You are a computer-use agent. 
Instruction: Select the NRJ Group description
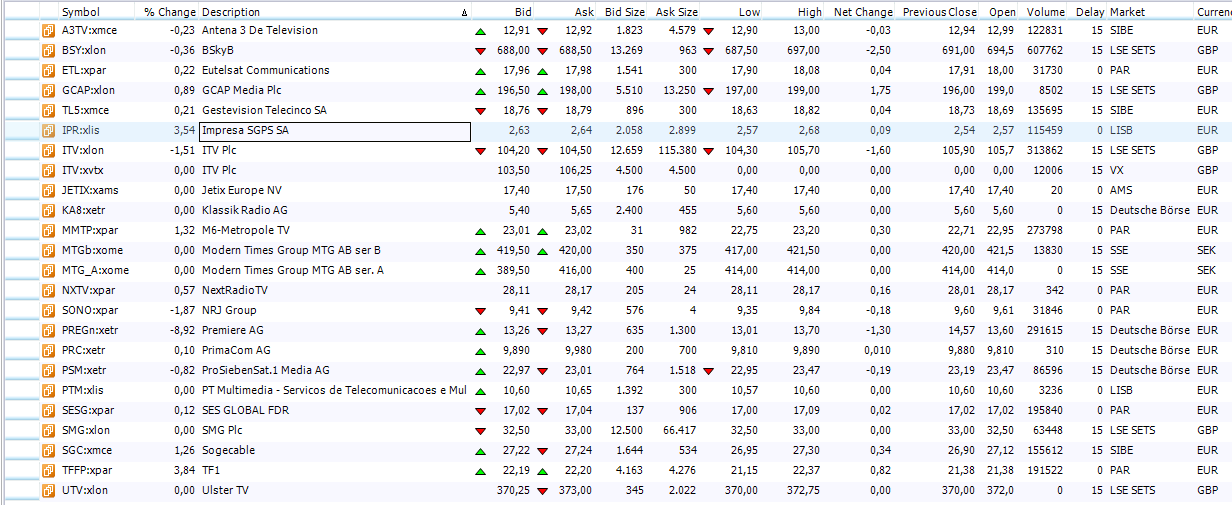pyautogui.click(x=229, y=310)
